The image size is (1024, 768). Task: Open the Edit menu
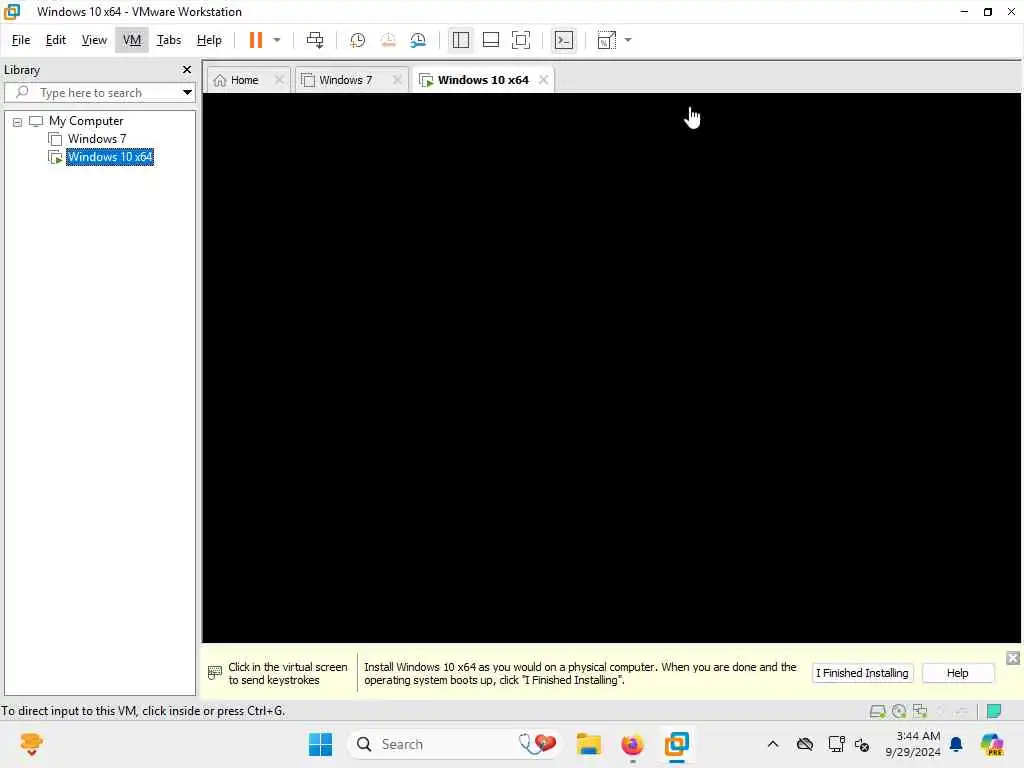[56, 40]
